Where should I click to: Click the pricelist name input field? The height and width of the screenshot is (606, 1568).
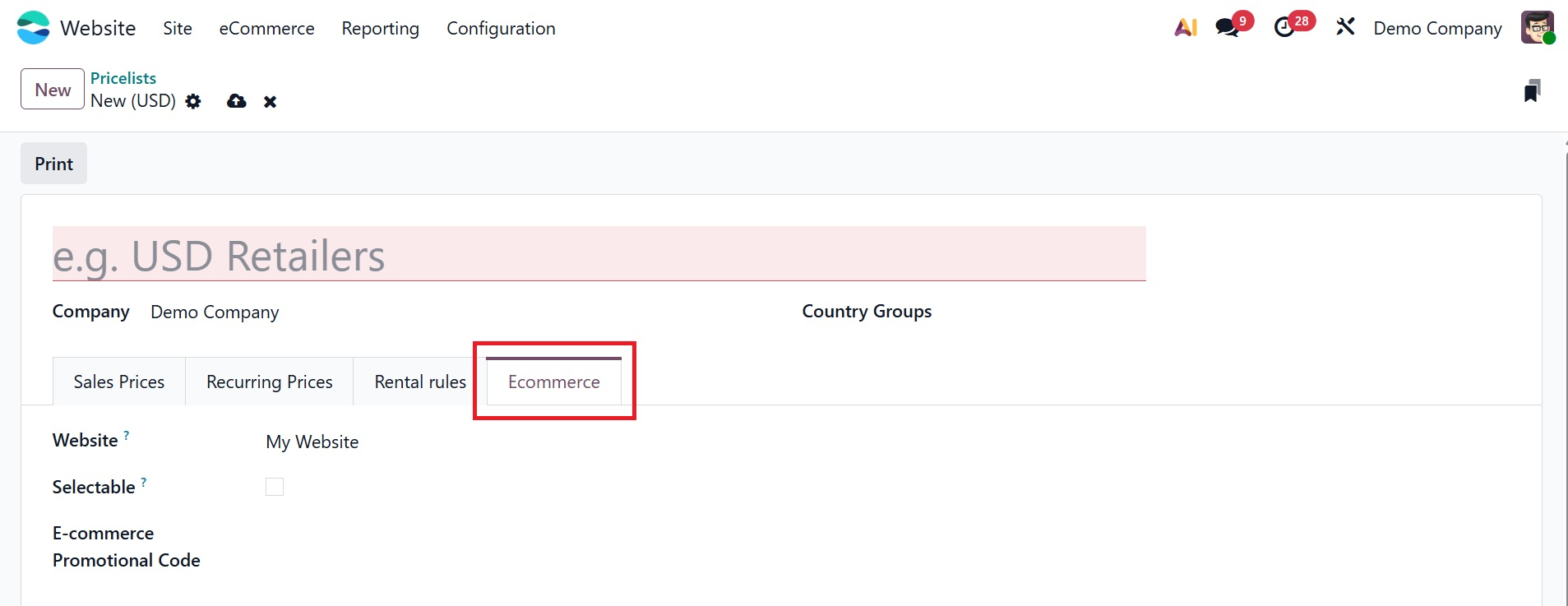click(599, 255)
